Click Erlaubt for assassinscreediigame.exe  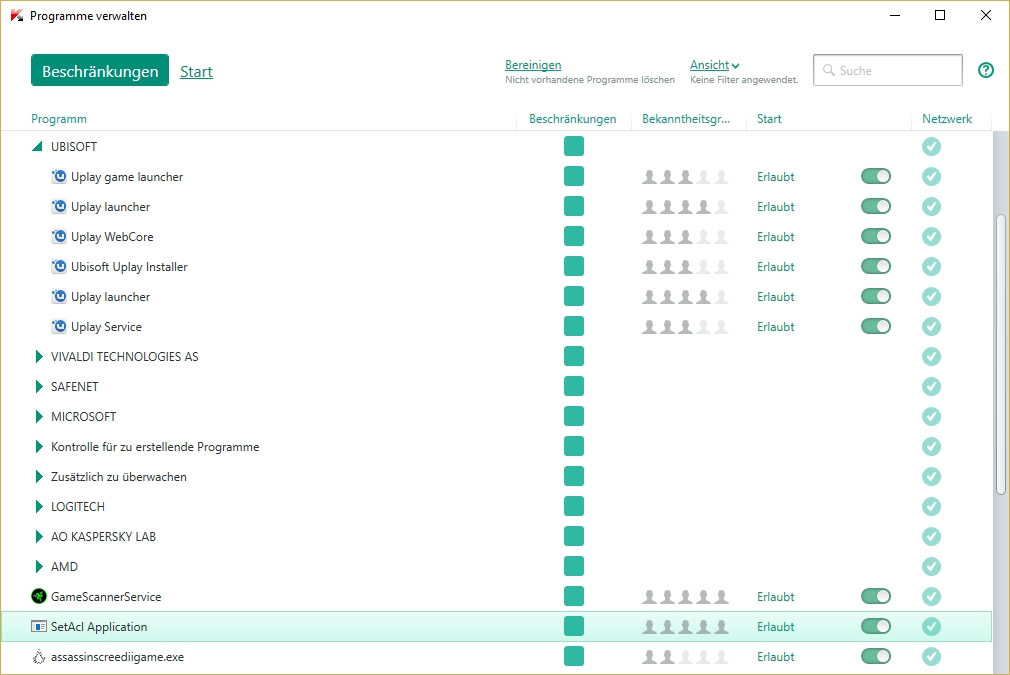coord(776,656)
